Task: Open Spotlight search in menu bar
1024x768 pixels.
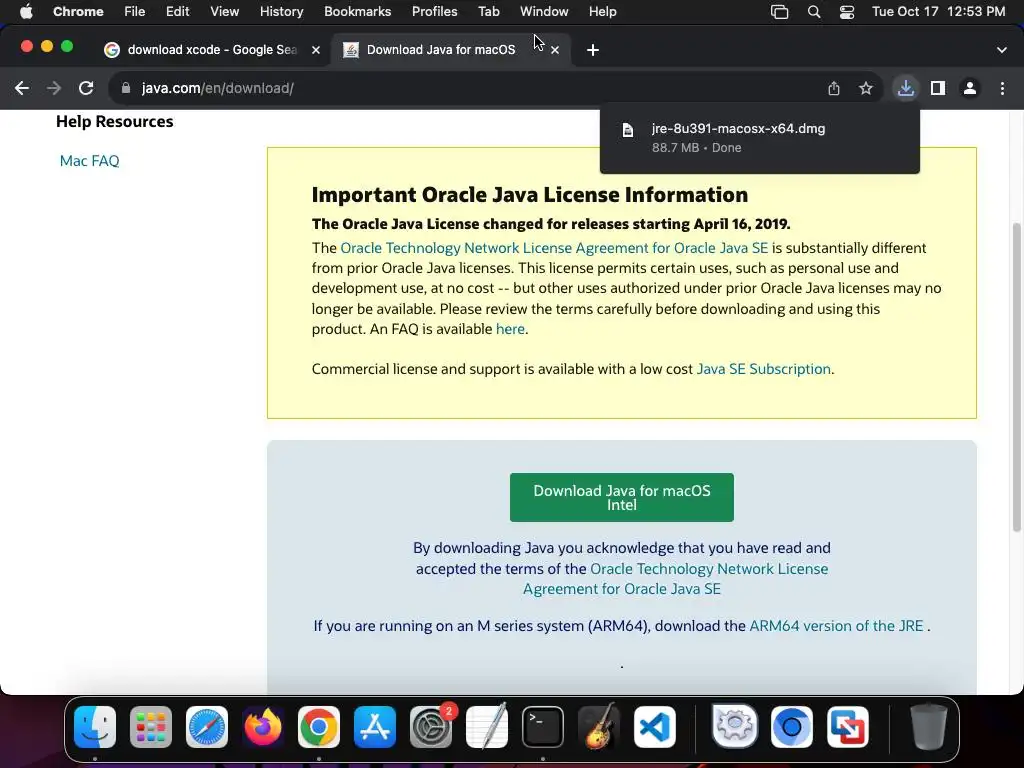Action: click(814, 12)
